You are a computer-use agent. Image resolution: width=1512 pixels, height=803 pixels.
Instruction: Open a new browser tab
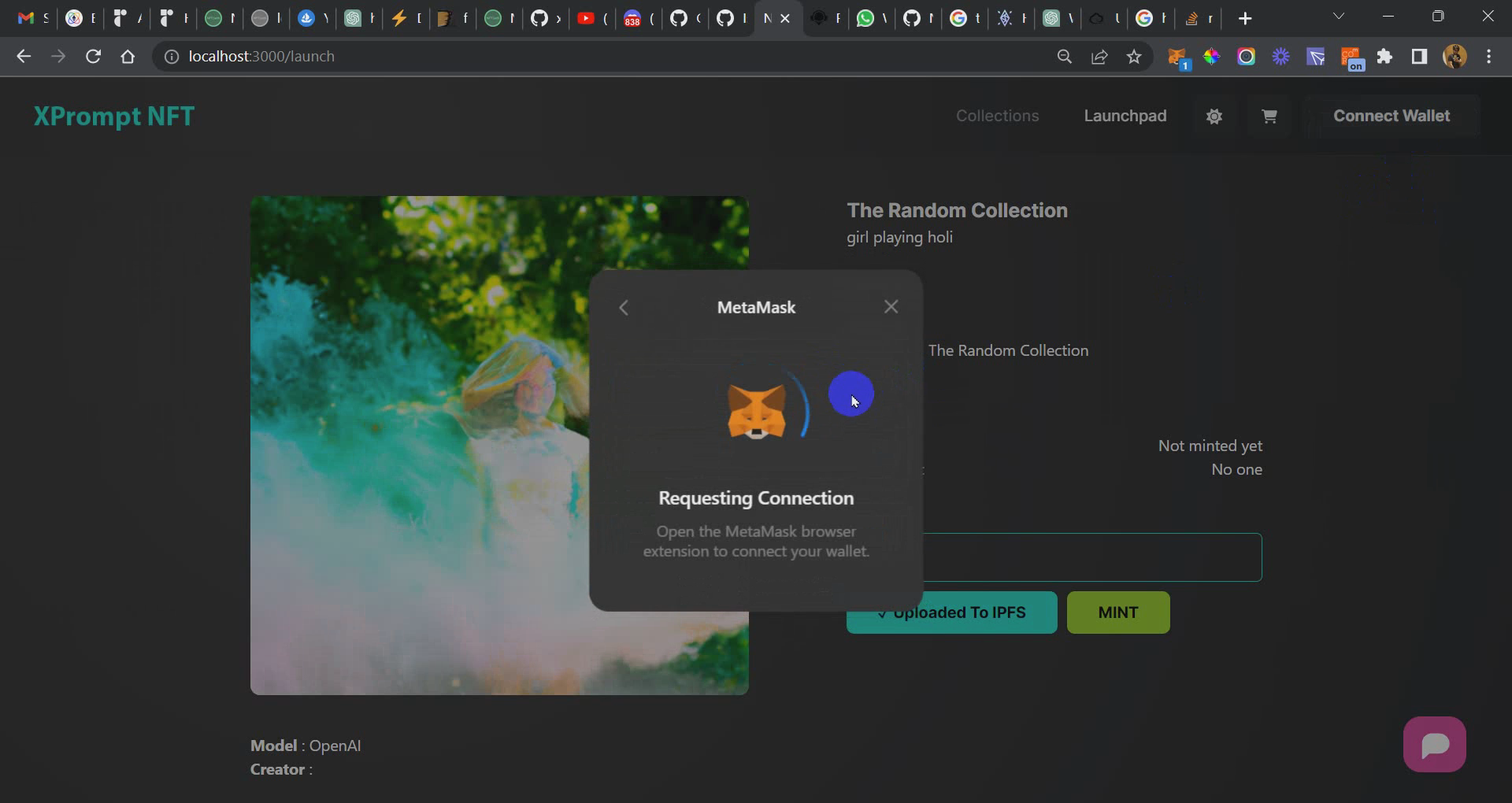(x=1245, y=18)
